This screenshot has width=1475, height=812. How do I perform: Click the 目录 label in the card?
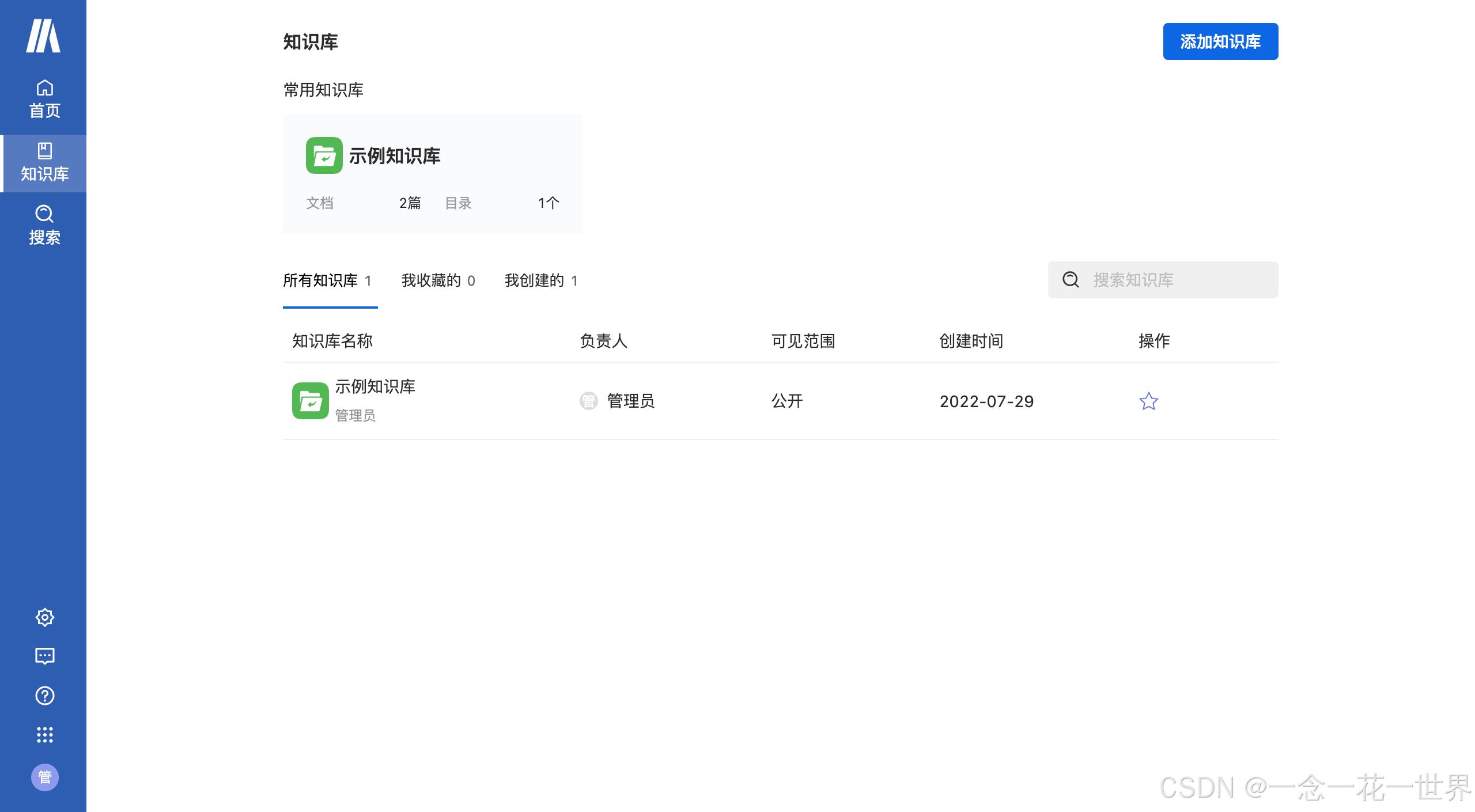[x=458, y=203]
